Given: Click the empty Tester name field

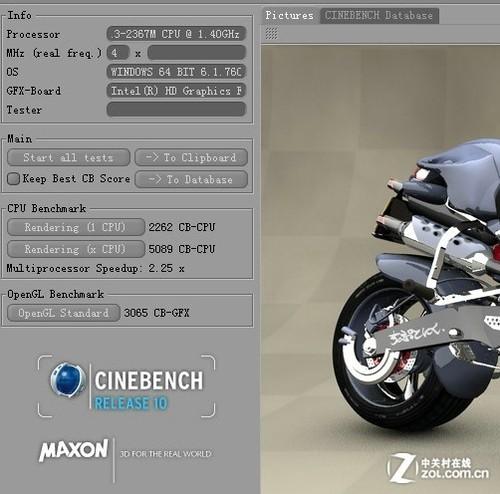Looking at the screenshot, I should [176, 109].
